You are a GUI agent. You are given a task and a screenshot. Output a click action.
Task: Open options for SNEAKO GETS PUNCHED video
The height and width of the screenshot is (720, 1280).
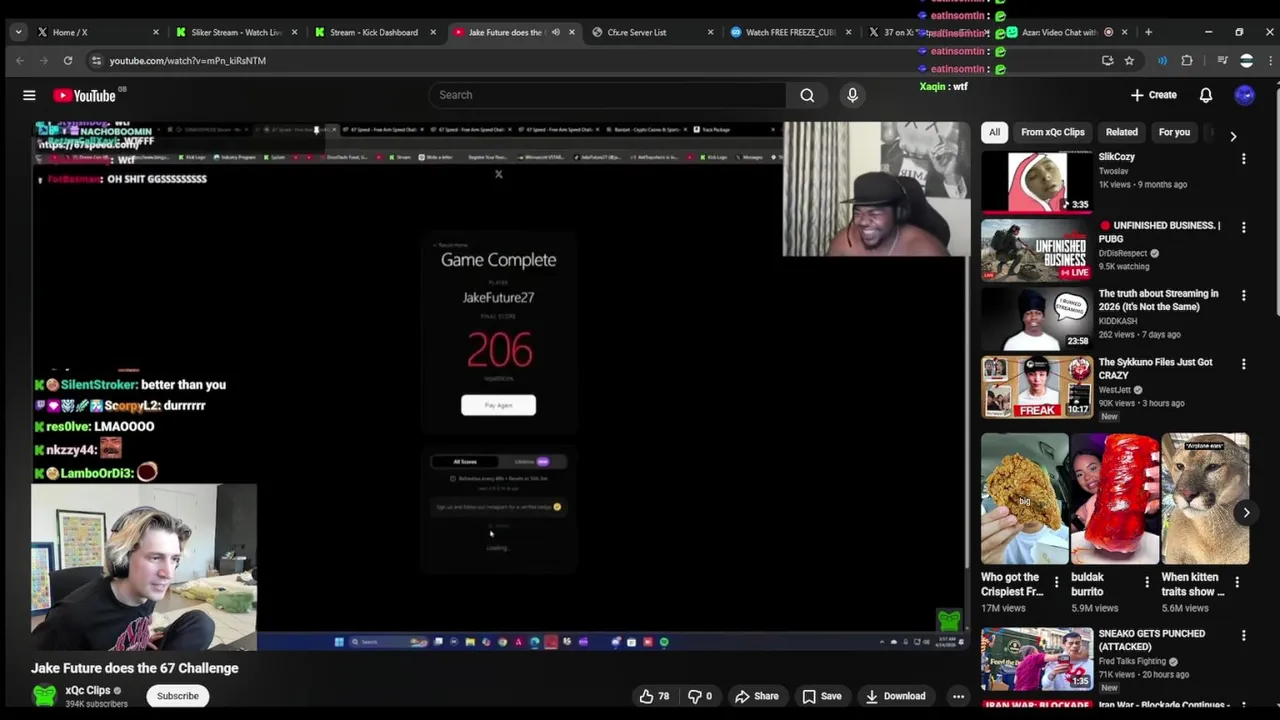coord(1243,636)
